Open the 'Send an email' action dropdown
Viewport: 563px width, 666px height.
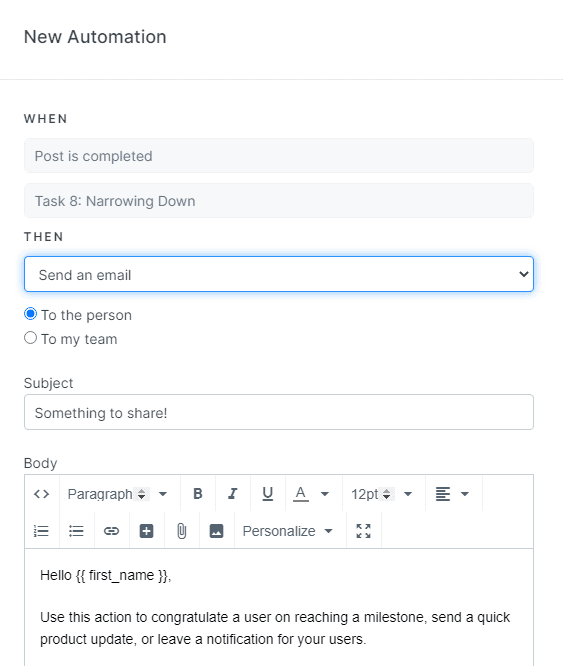(279, 274)
